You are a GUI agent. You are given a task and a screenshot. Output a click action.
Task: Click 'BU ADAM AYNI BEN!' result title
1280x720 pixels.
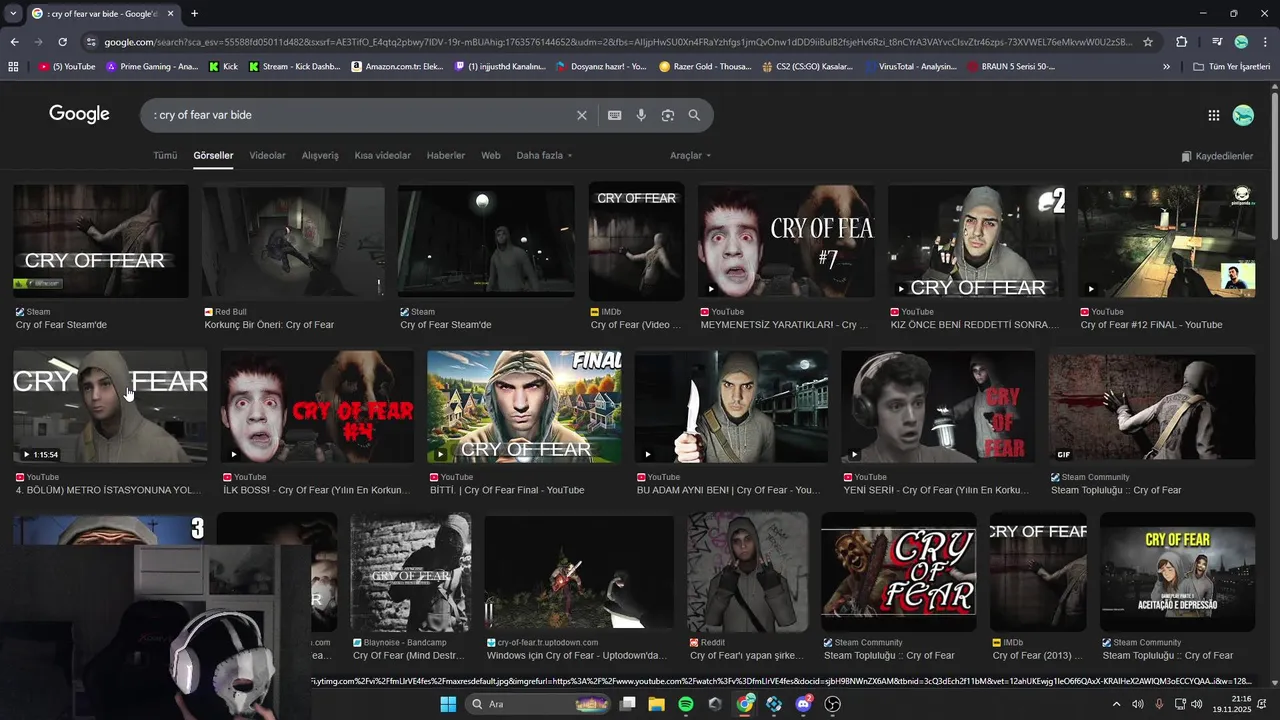tap(728, 490)
